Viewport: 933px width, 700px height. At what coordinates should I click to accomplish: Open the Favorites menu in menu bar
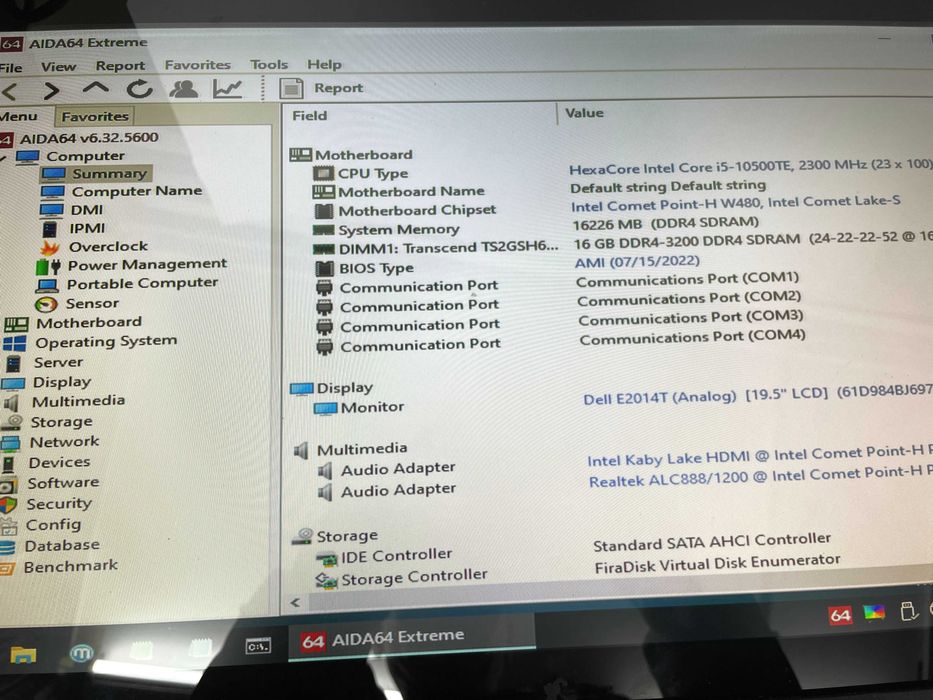pos(198,64)
